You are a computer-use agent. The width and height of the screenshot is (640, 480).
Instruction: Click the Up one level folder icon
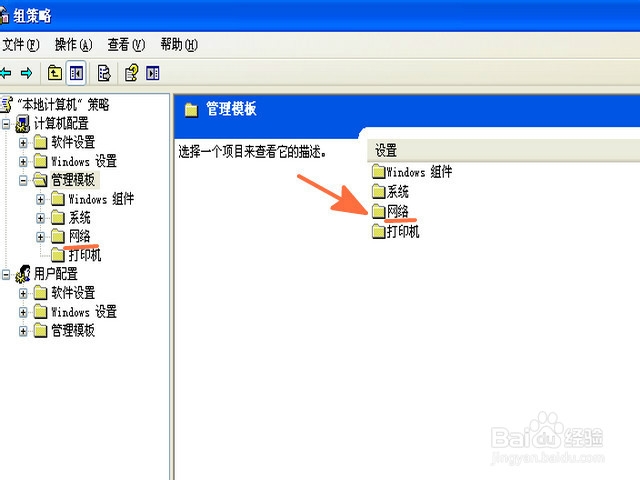tap(55, 73)
